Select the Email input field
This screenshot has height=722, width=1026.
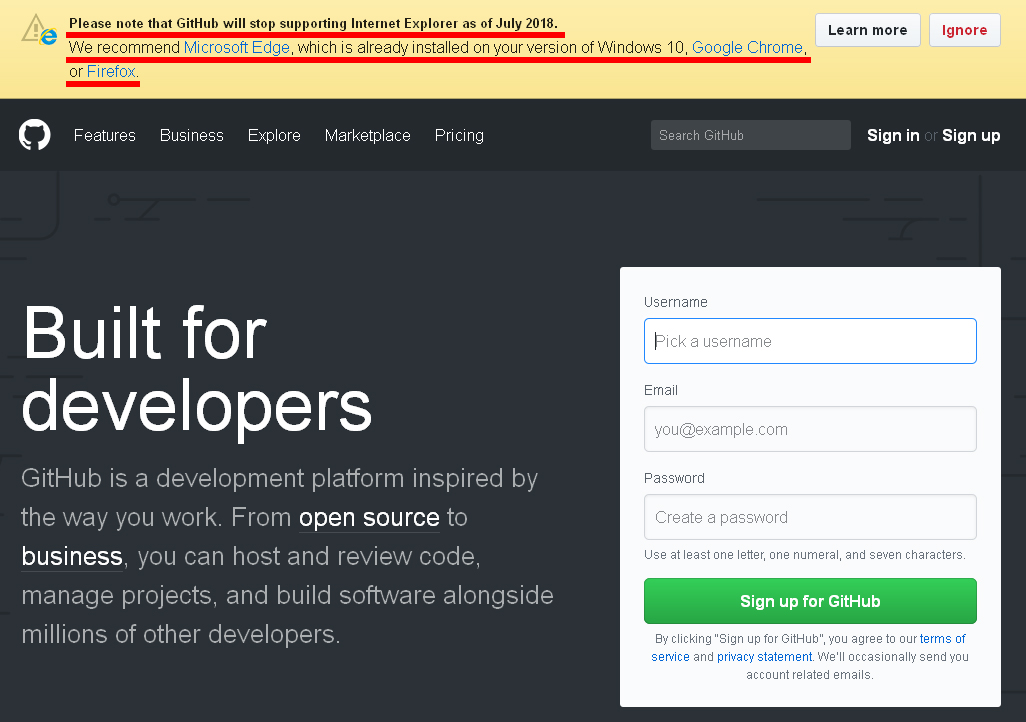810,429
